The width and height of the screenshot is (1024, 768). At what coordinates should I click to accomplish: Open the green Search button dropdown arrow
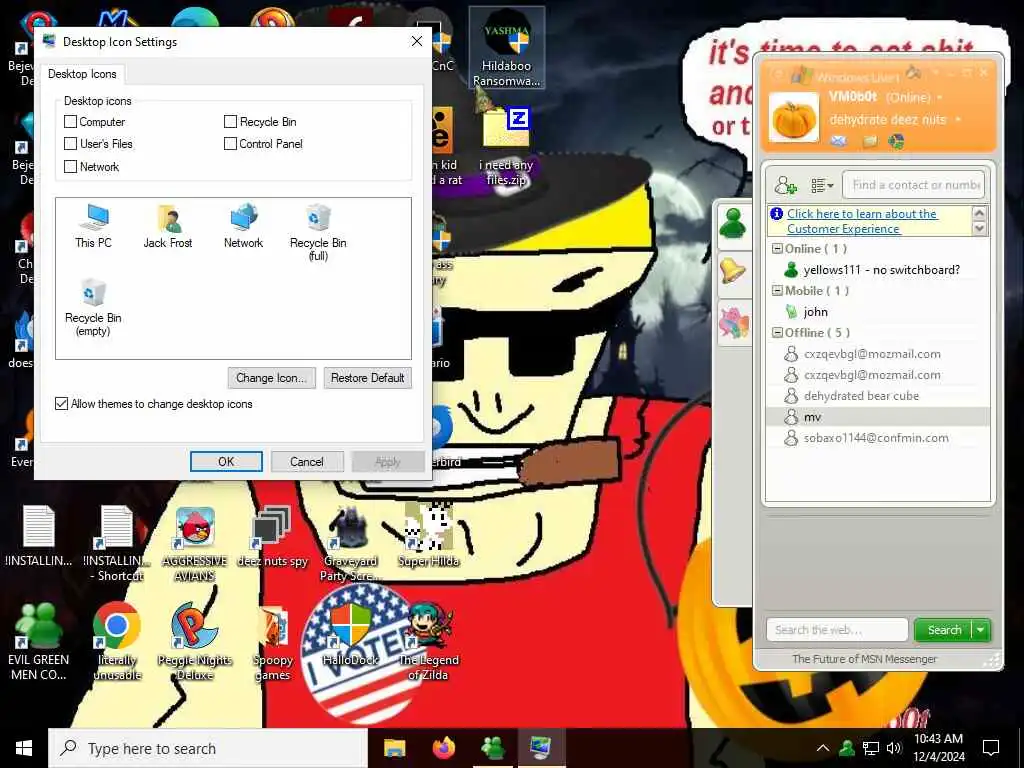(981, 630)
